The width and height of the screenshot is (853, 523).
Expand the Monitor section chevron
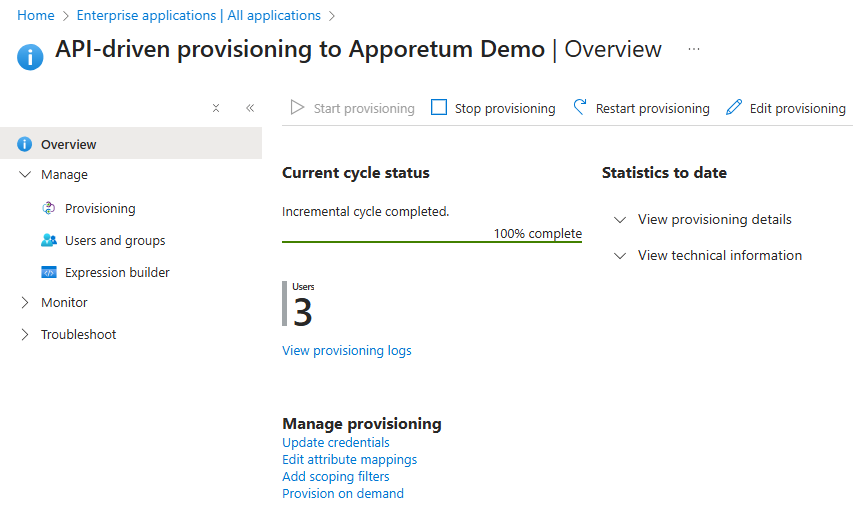pos(25,303)
